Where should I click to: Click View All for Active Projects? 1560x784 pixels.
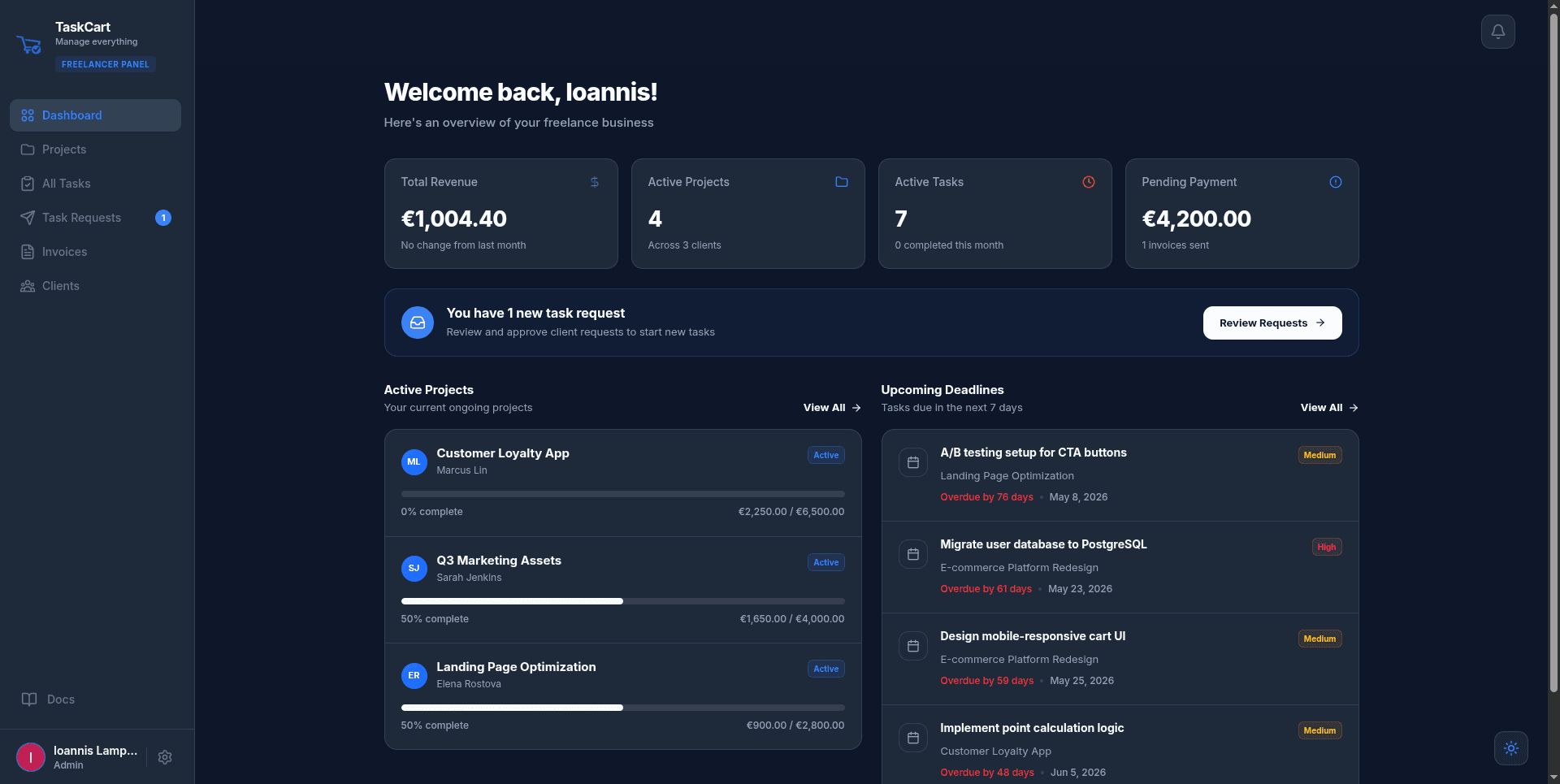coord(832,408)
